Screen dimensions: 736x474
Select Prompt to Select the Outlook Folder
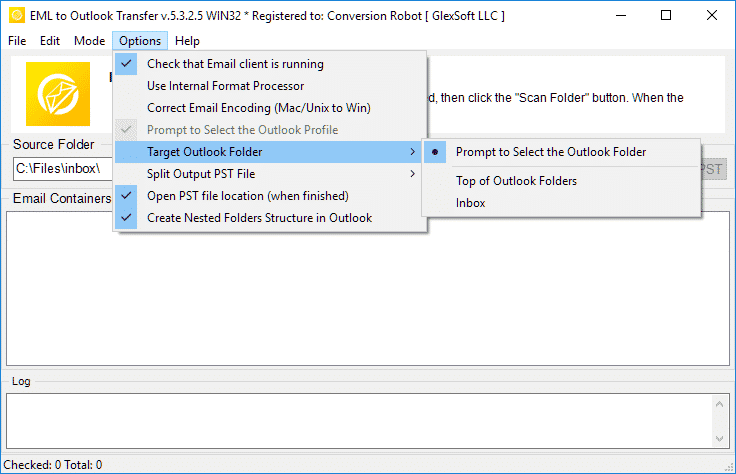(x=561, y=152)
